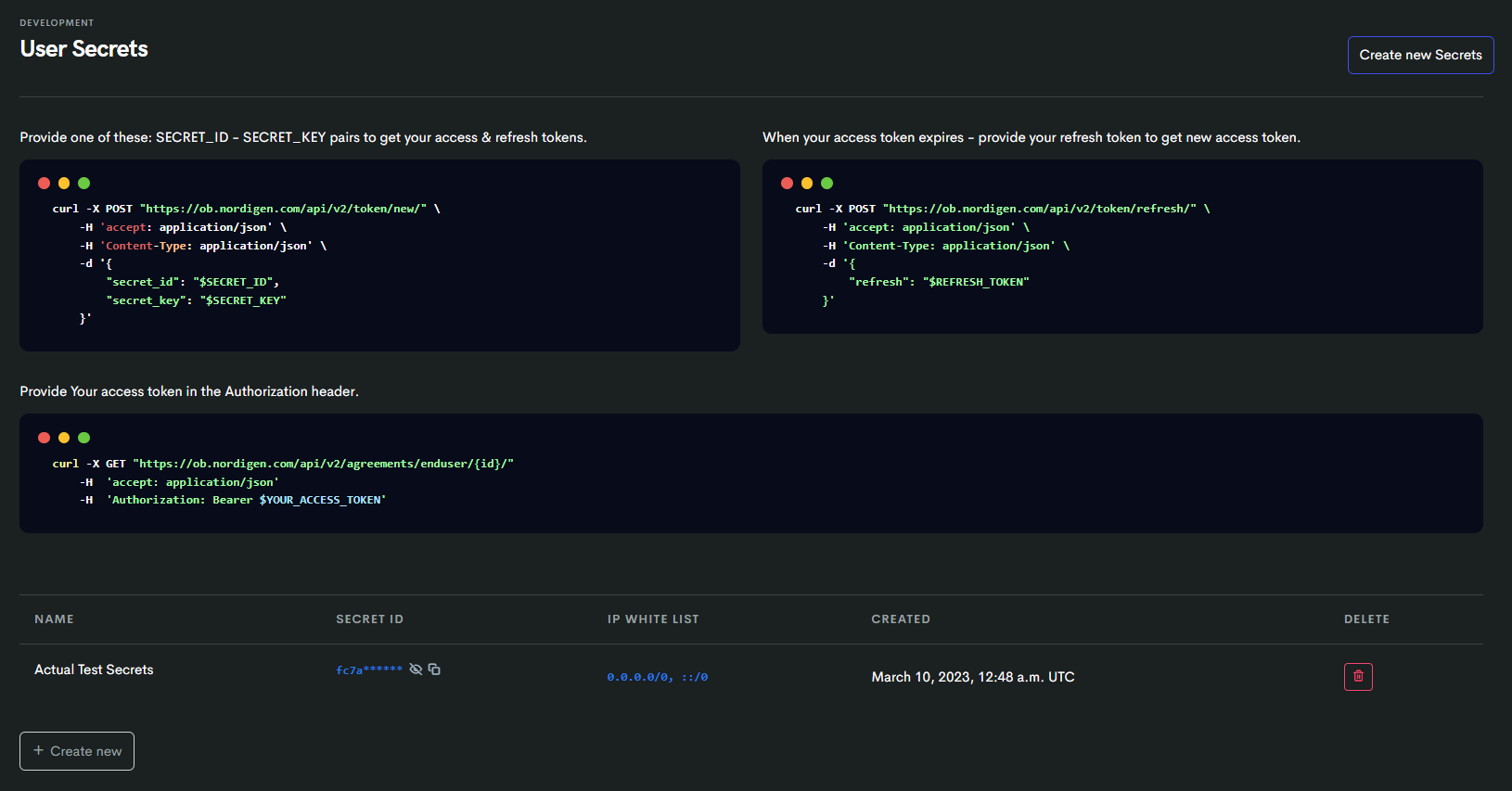Click yellow dot in the token/new code block

point(64,184)
